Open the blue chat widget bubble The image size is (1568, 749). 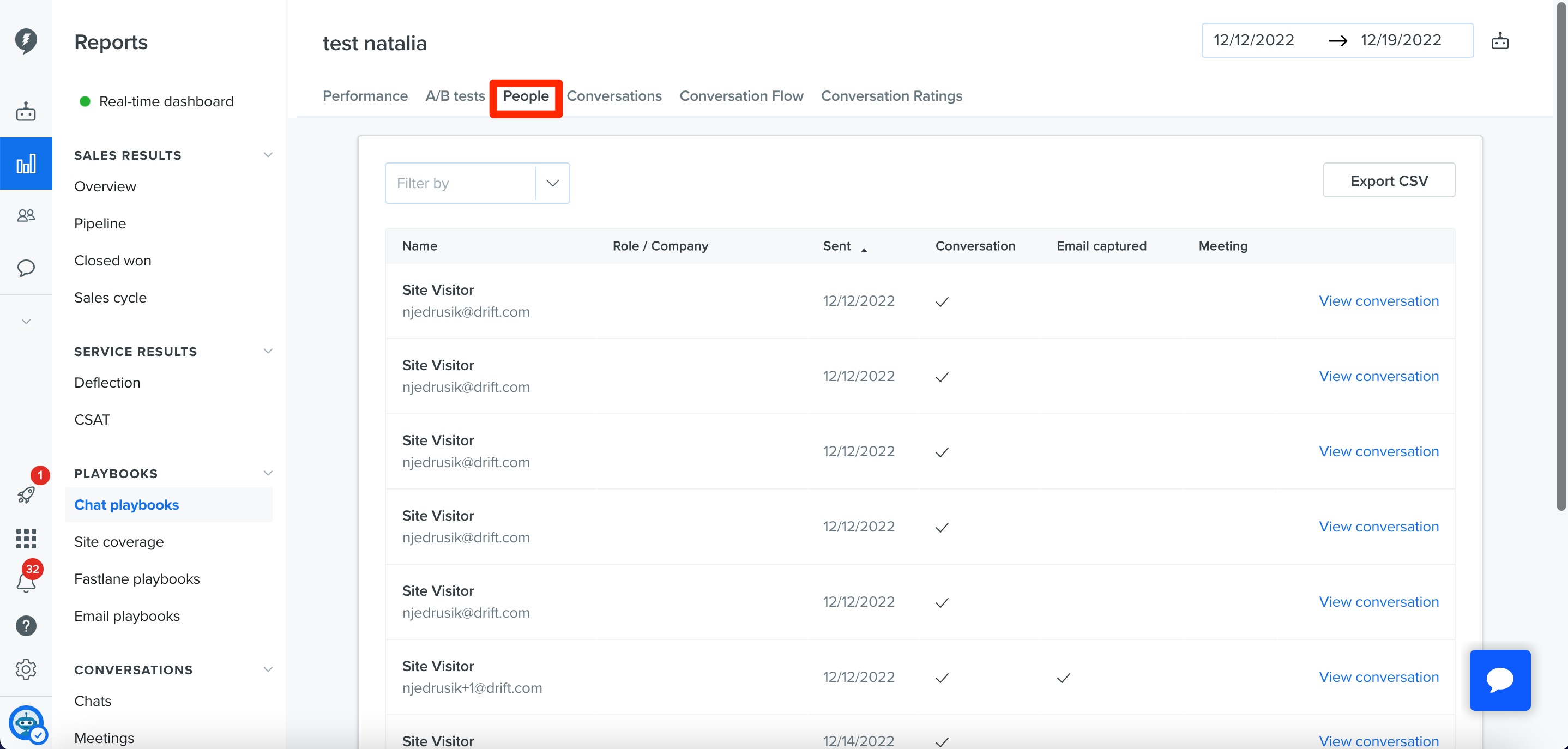[x=1500, y=680]
